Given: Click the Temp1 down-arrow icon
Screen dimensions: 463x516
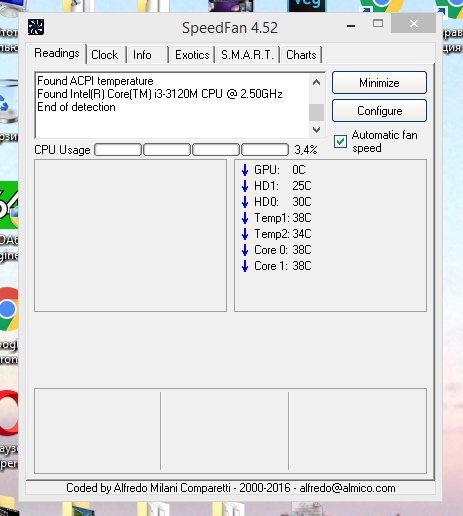Looking at the screenshot, I should pyautogui.click(x=245, y=218).
